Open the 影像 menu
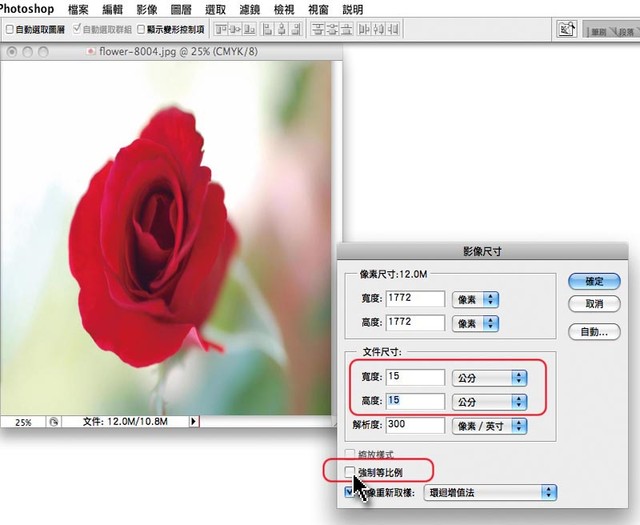The width and height of the screenshot is (640, 525). tap(147, 9)
